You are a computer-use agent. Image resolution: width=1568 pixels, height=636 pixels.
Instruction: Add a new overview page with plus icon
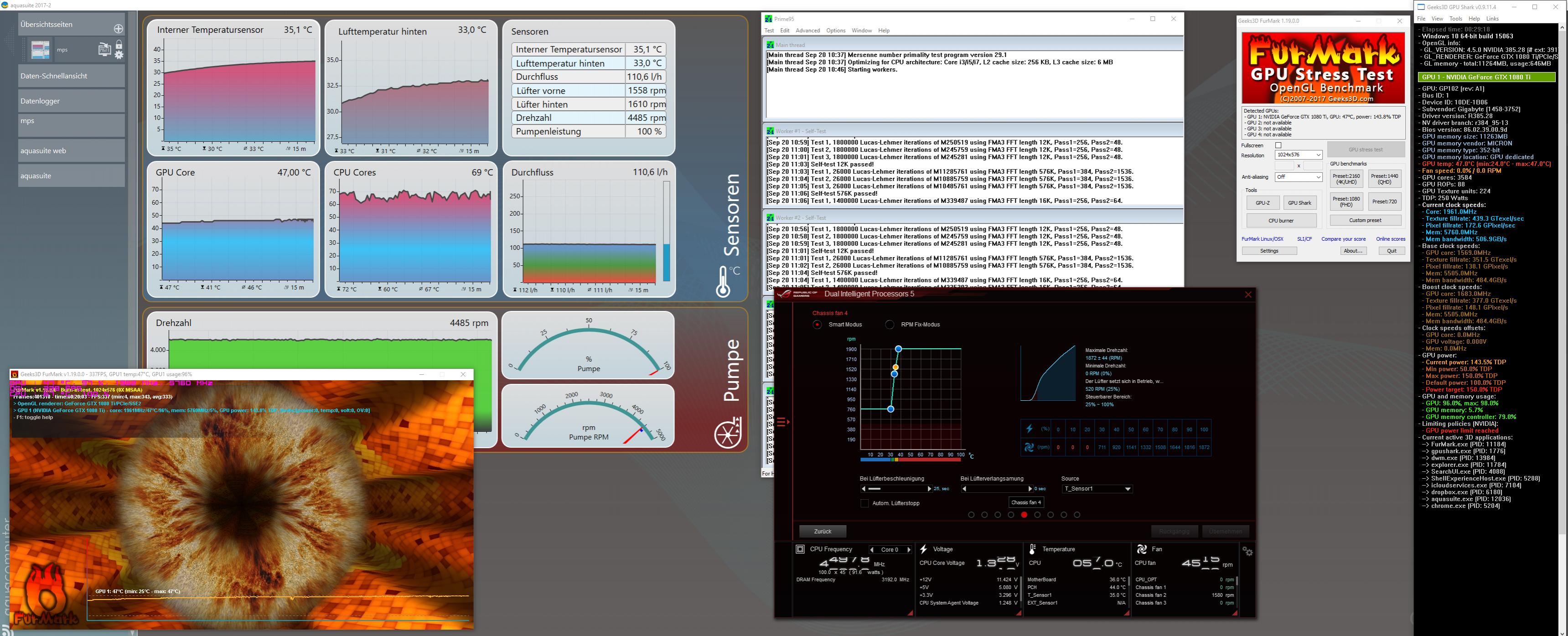click(118, 29)
